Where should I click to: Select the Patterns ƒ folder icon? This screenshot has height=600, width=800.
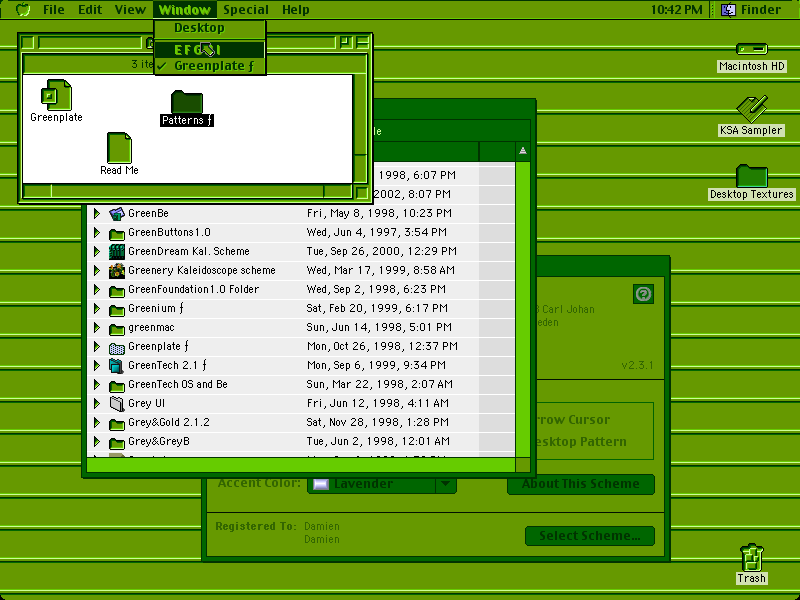187,102
